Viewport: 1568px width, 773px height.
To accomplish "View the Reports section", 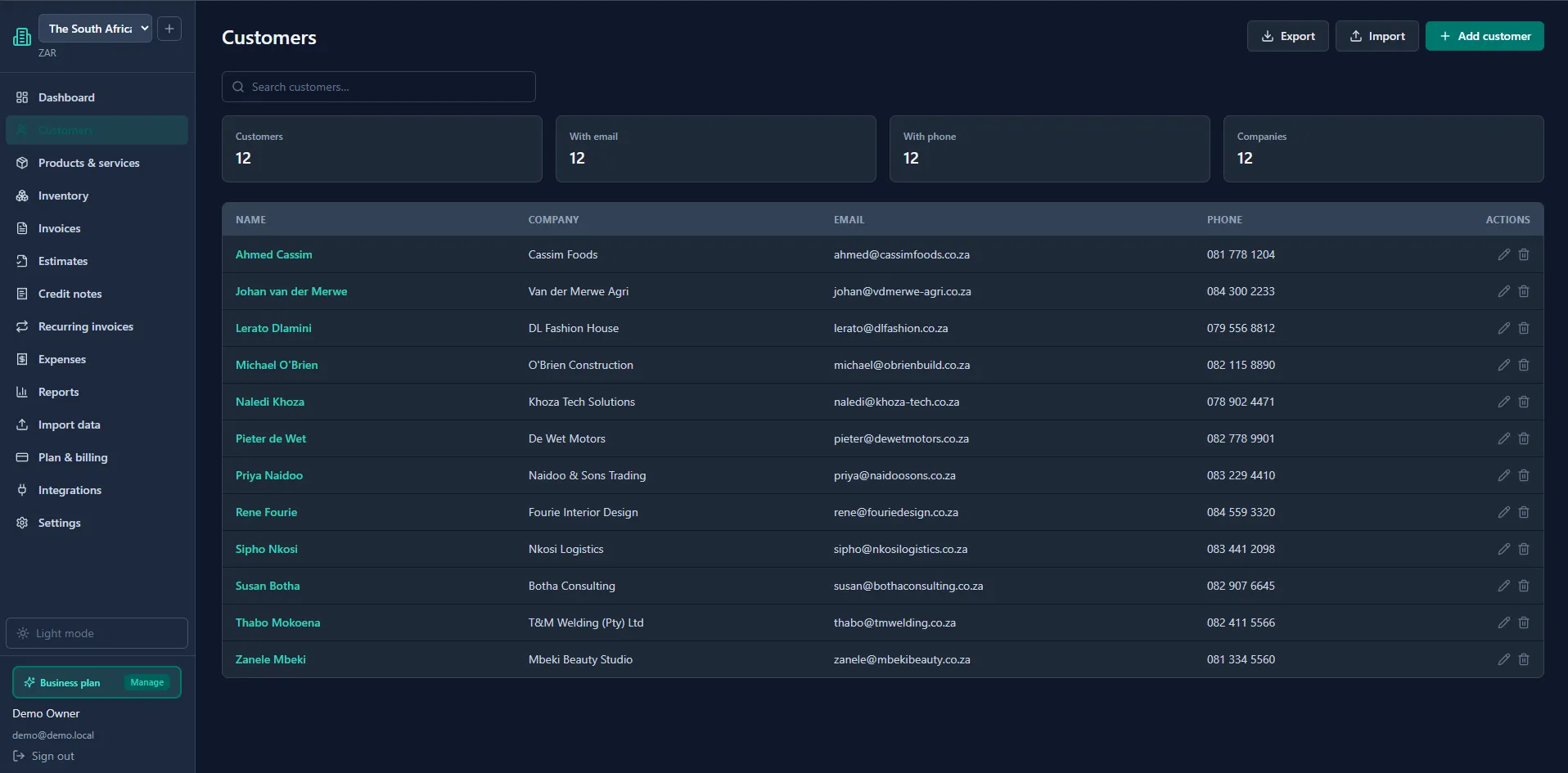I will (97, 392).
